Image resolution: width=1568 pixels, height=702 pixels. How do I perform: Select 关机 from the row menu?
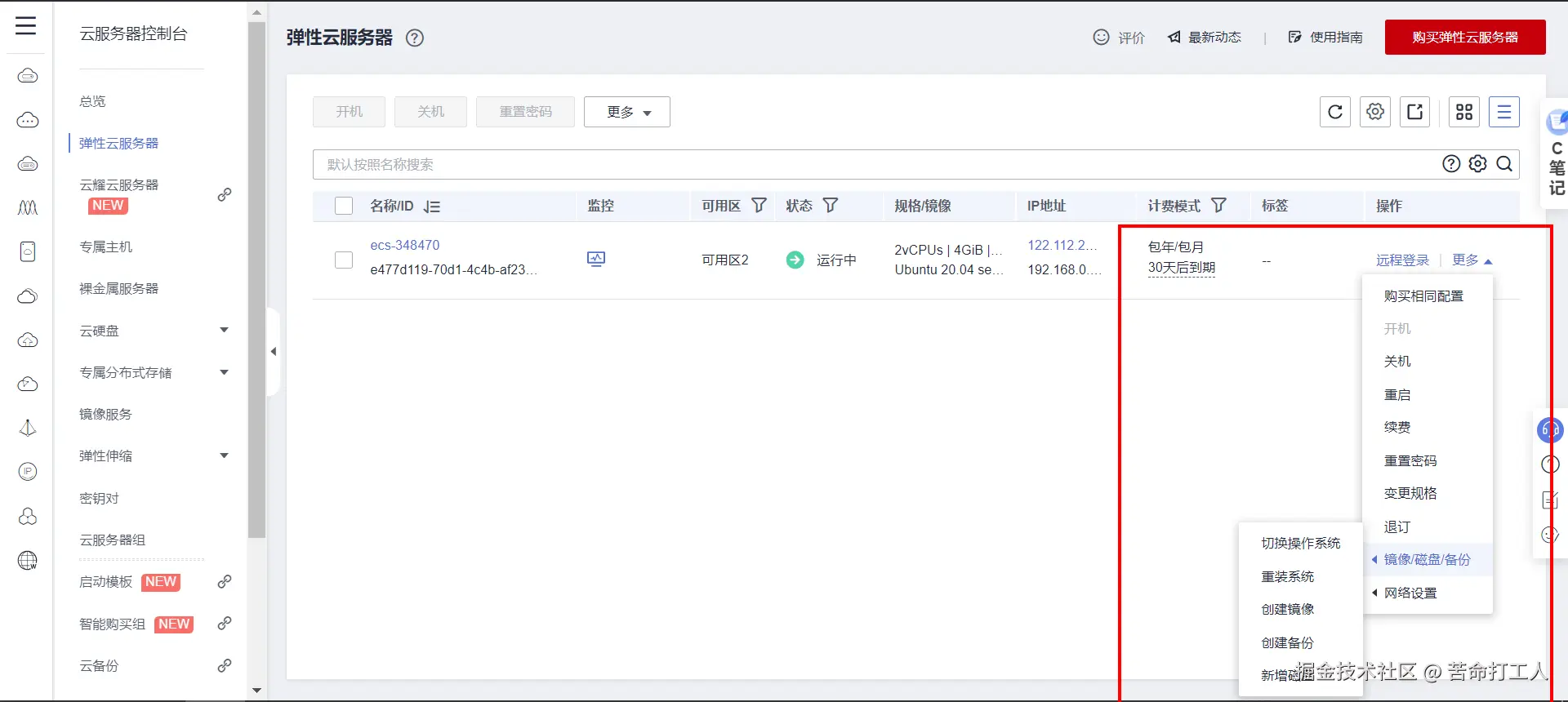[x=1397, y=362]
